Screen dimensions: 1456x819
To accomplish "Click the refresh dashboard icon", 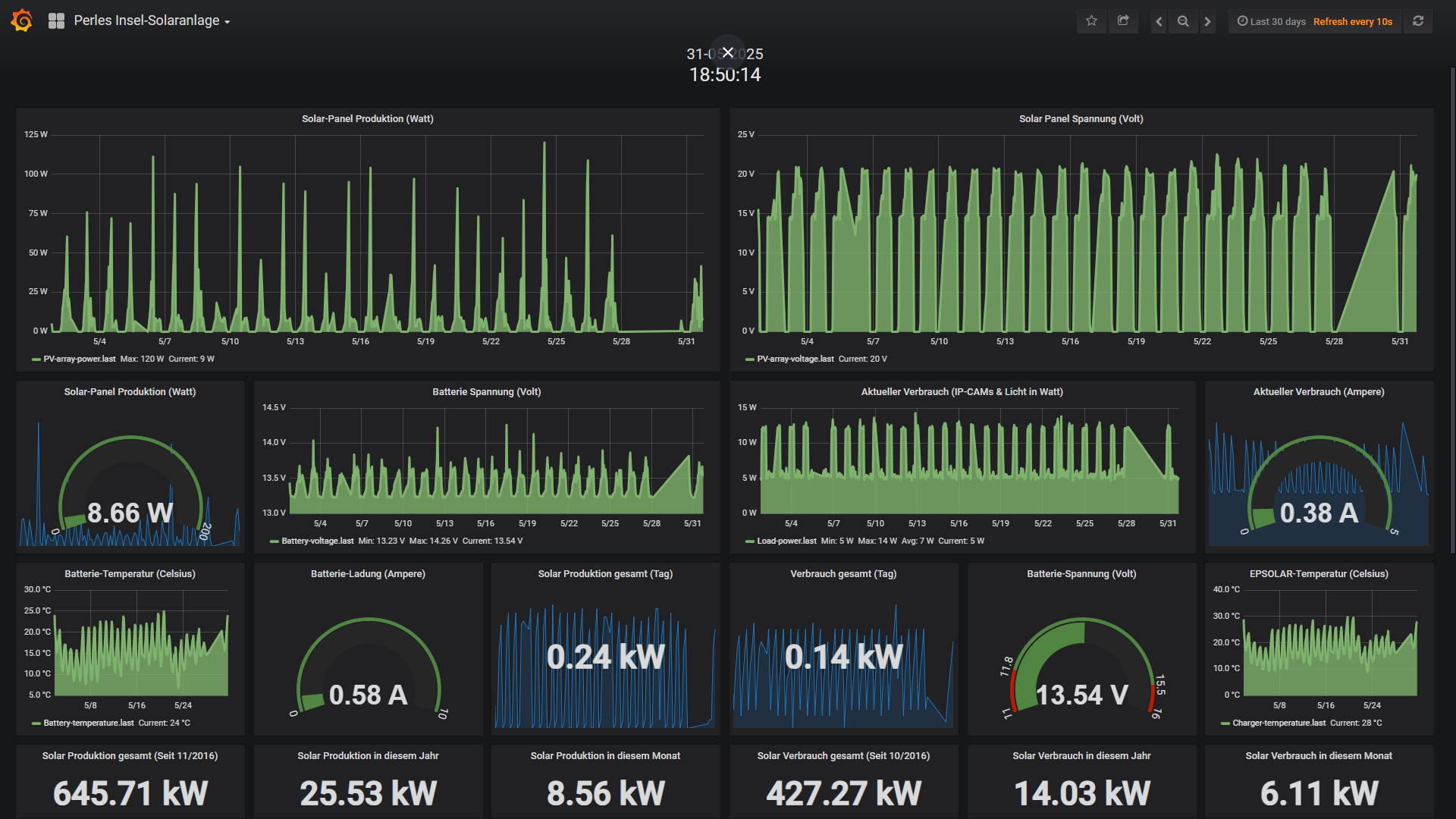I will (x=1418, y=21).
